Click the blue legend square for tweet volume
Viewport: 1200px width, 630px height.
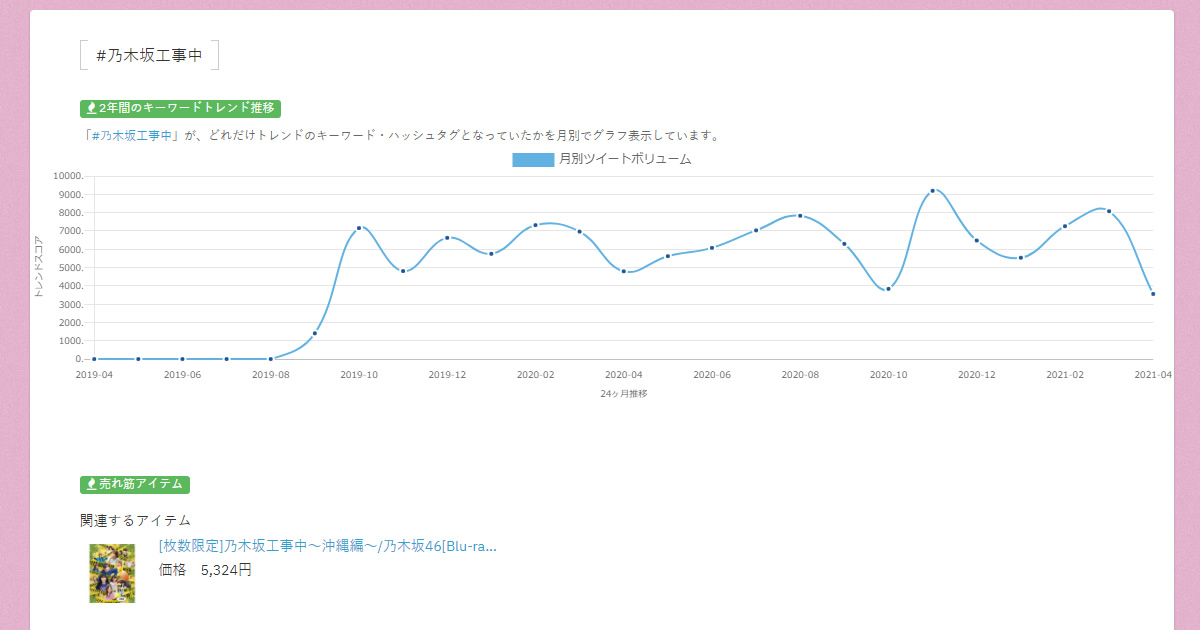point(530,160)
